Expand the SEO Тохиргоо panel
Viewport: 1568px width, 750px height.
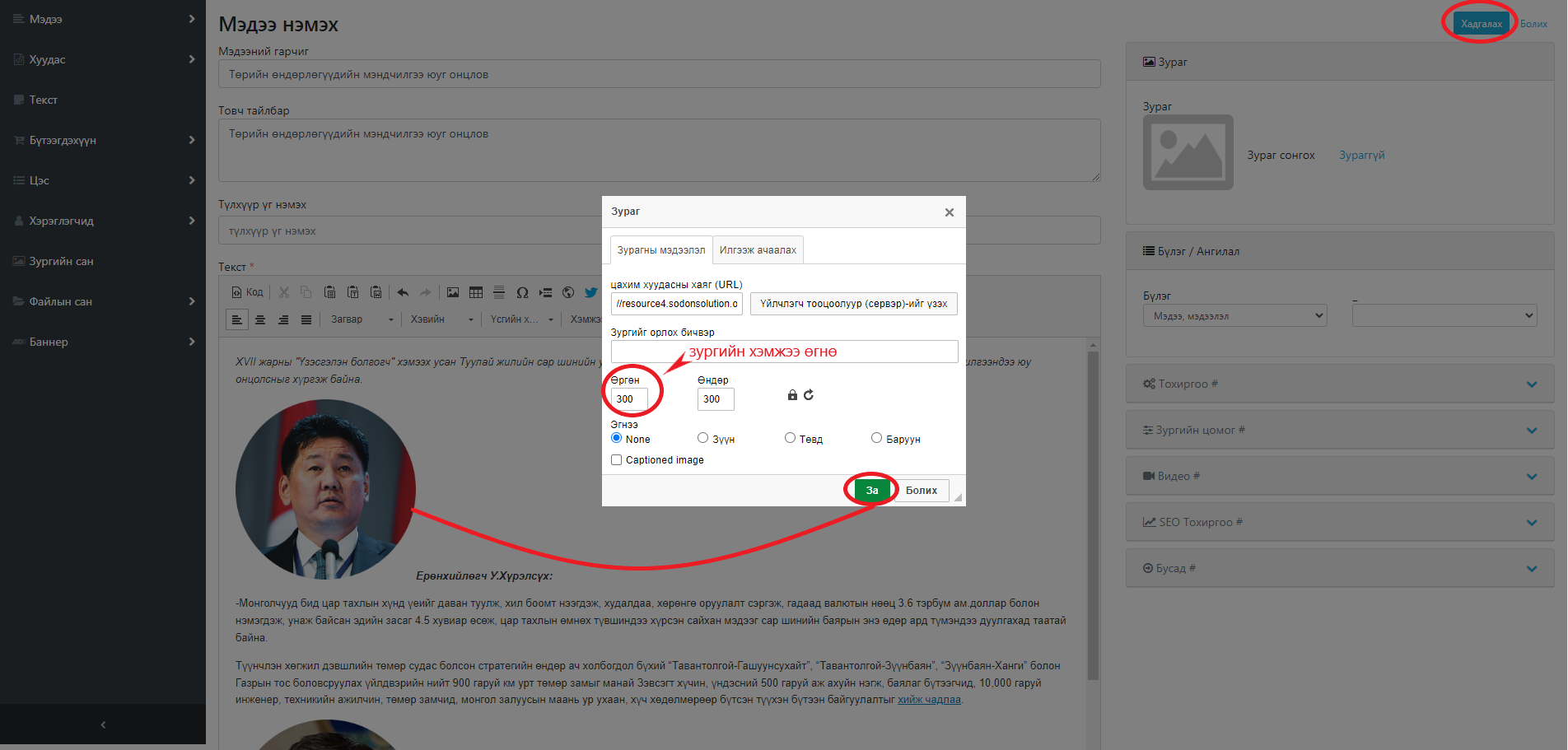[x=1339, y=522]
